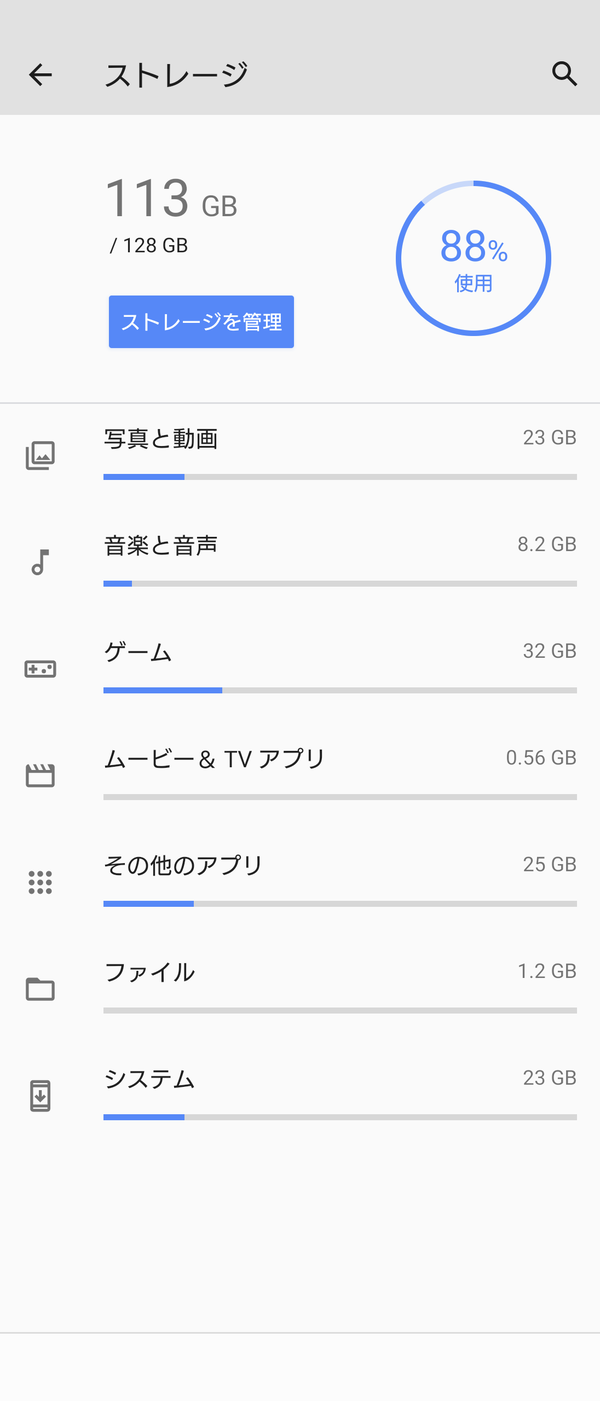
Task: Tap the photos and videos gallery icon
Action: (x=40, y=456)
